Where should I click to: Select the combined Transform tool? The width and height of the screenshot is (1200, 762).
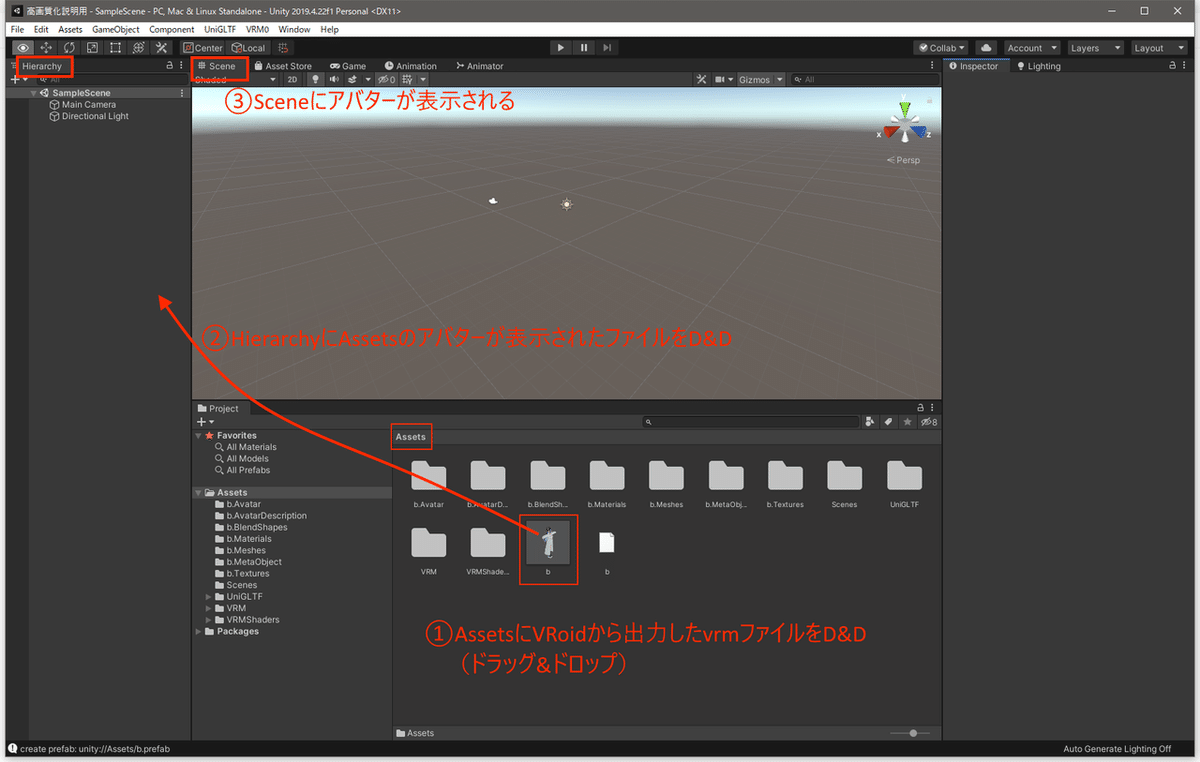138,48
